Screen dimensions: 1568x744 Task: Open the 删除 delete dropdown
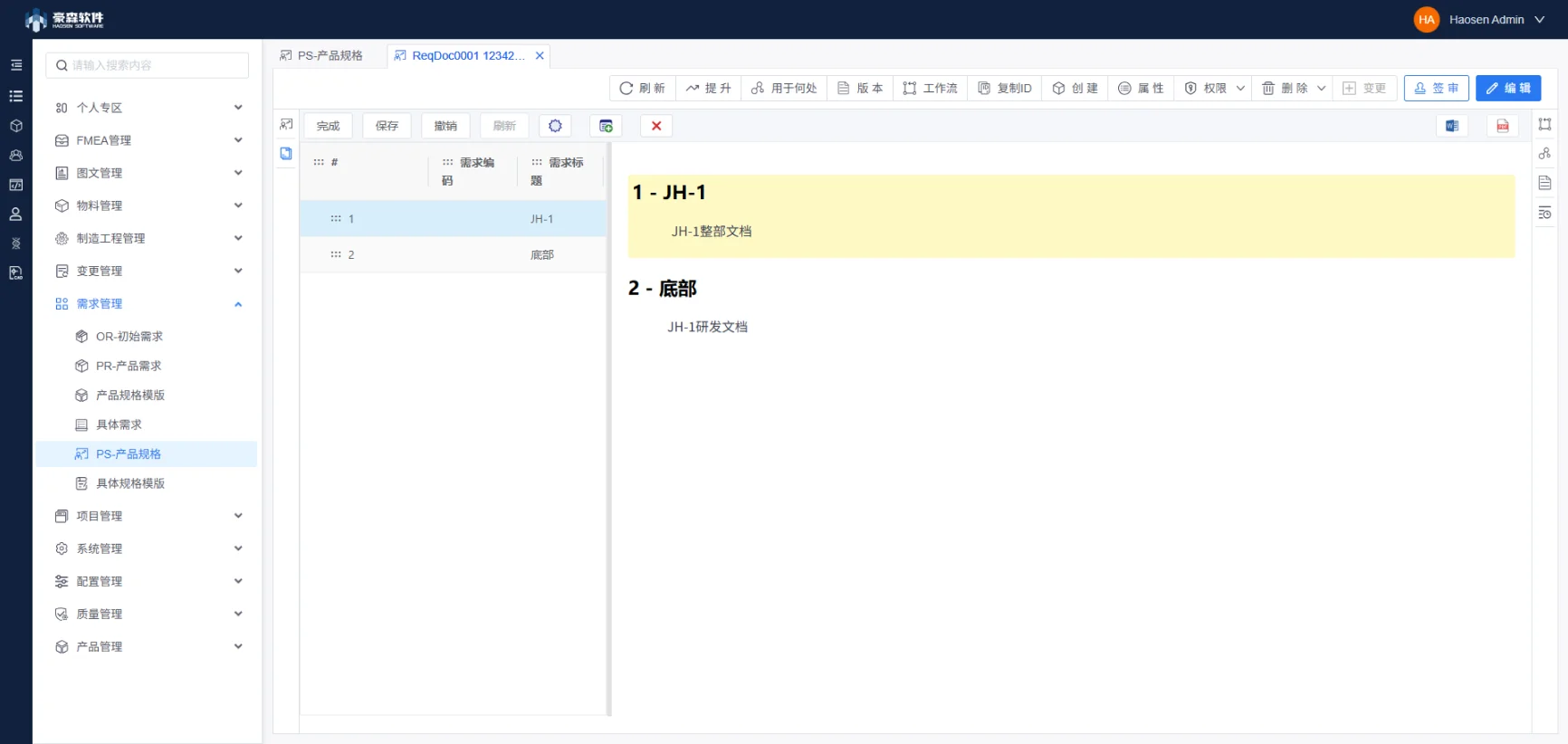pyautogui.click(x=1294, y=88)
